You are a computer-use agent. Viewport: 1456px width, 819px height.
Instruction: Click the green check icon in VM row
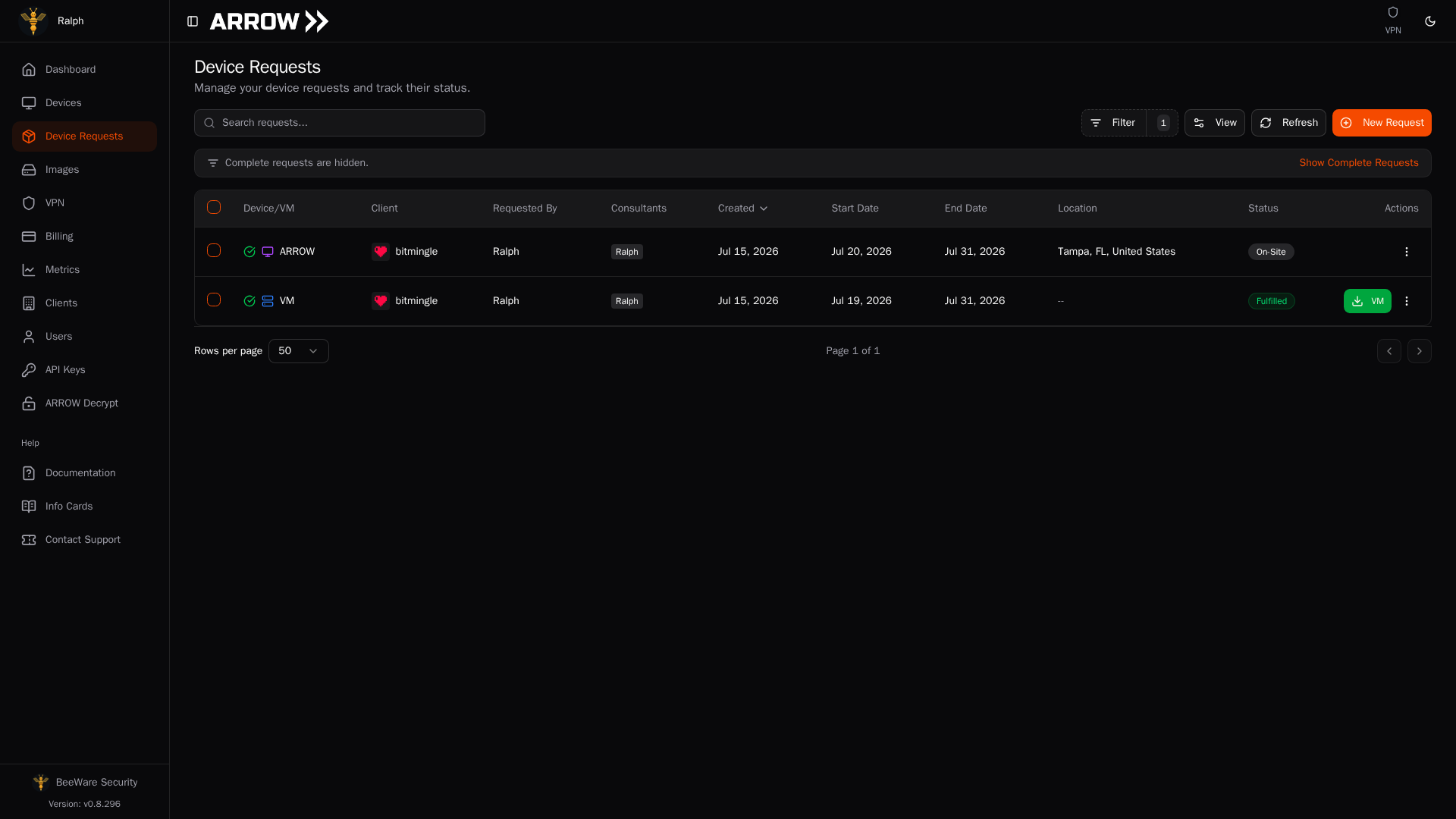pyautogui.click(x=249, y=301)
